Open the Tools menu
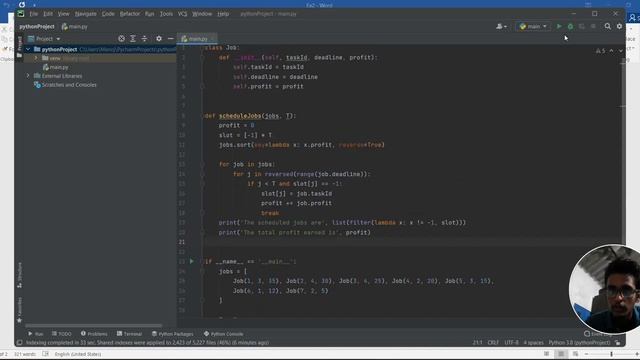Viewport: 640px width, 360px height. pos(166,14)
